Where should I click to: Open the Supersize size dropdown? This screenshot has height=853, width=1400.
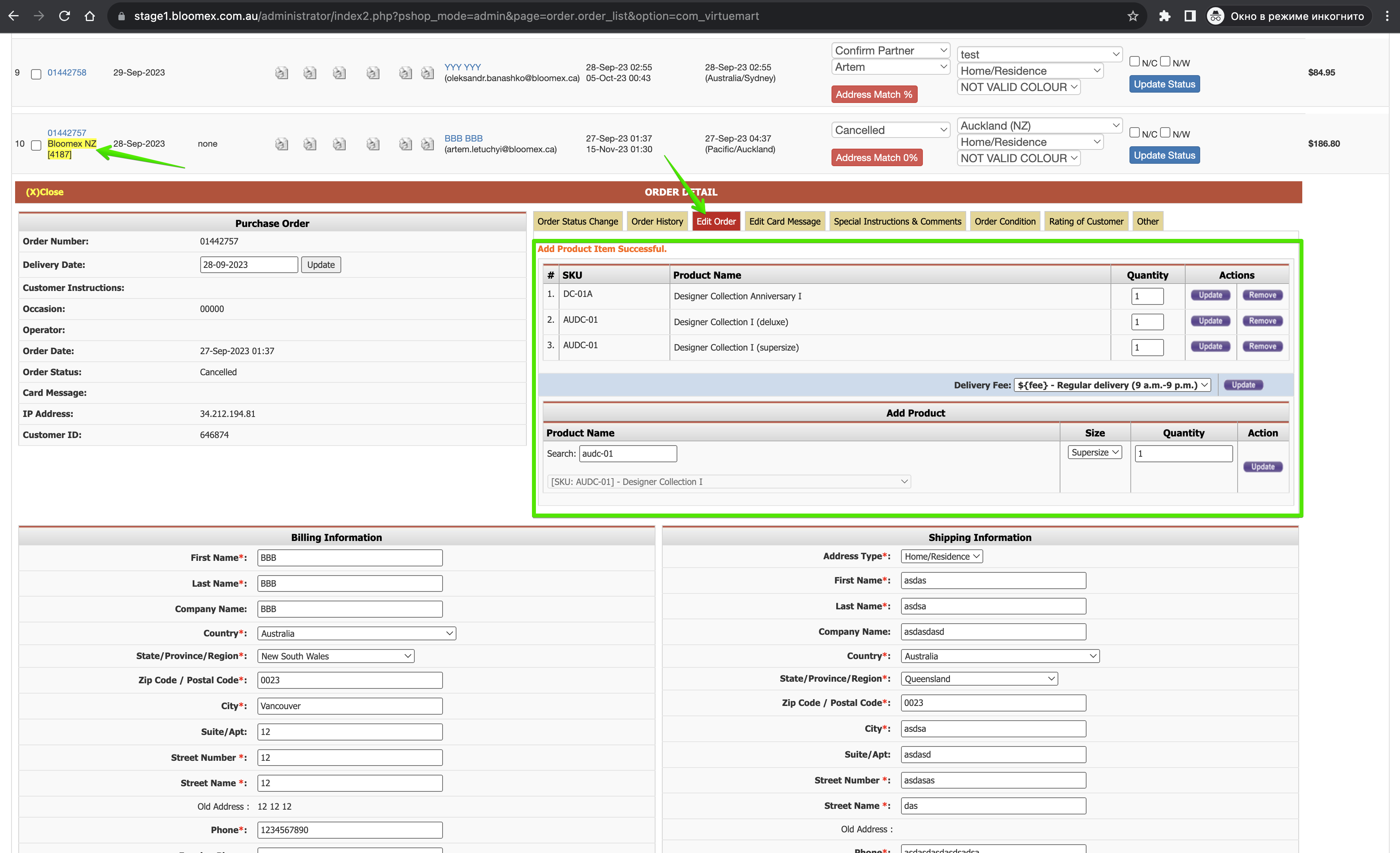1095,452
